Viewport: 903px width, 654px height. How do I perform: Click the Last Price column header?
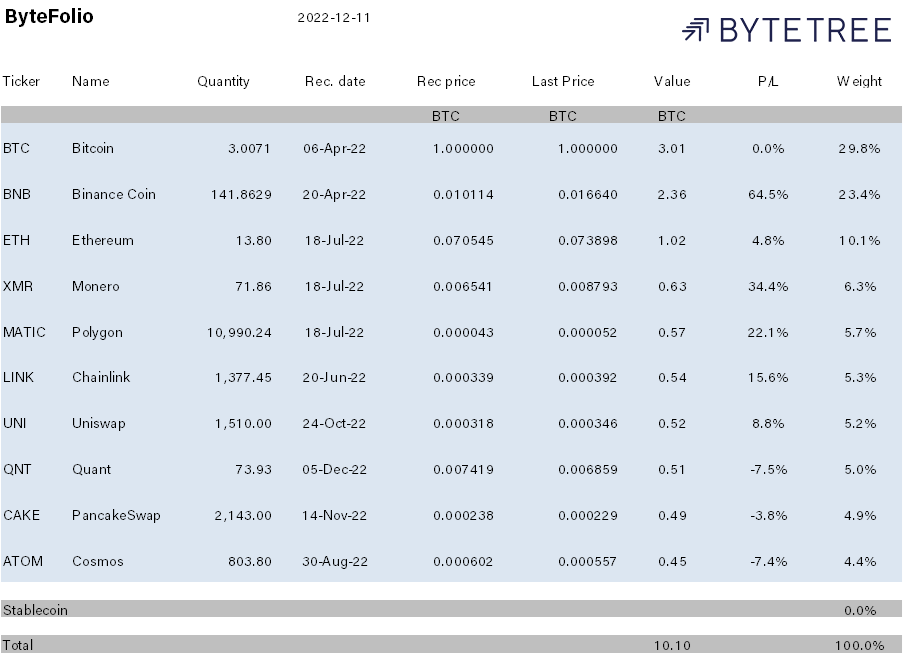click(x=563, y=81)
